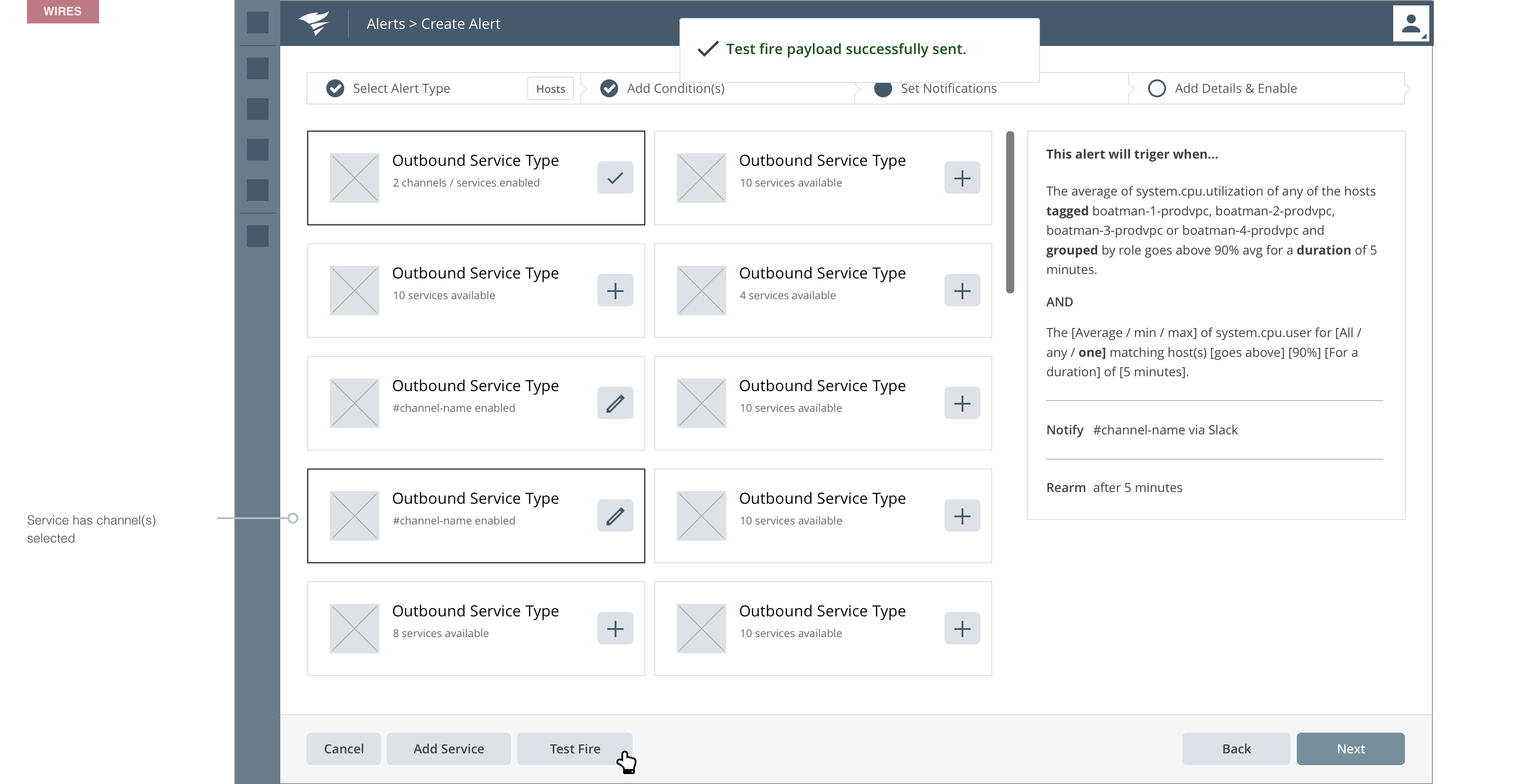Click the Test Fire button
The width and height of the screenshot is (1532, 784).
click(574, 749)
